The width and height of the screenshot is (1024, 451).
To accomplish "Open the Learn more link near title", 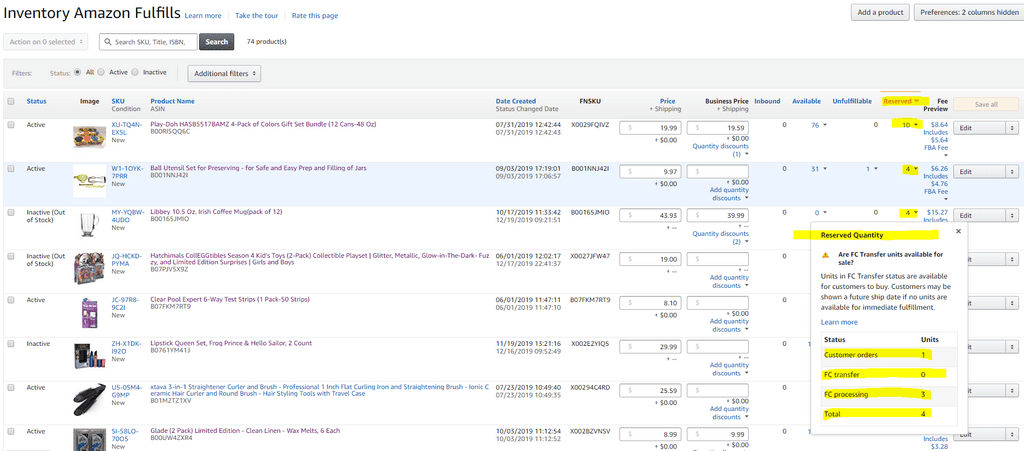I will 203,16.
